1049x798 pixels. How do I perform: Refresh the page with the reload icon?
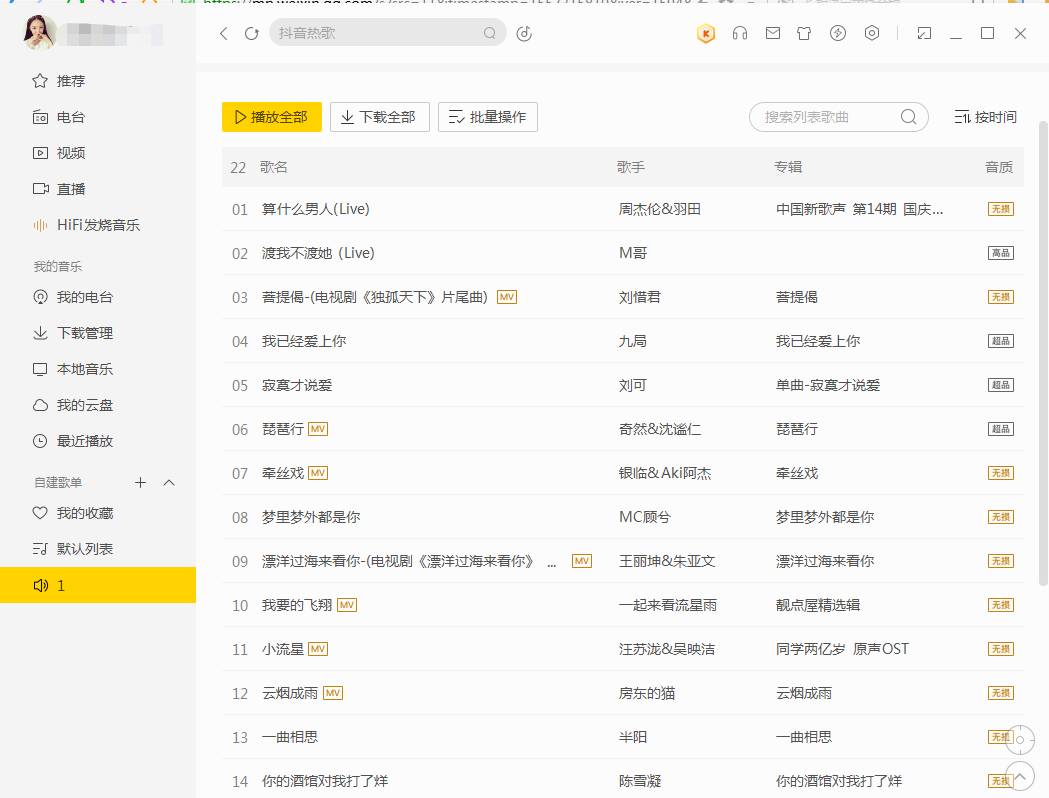252,33
